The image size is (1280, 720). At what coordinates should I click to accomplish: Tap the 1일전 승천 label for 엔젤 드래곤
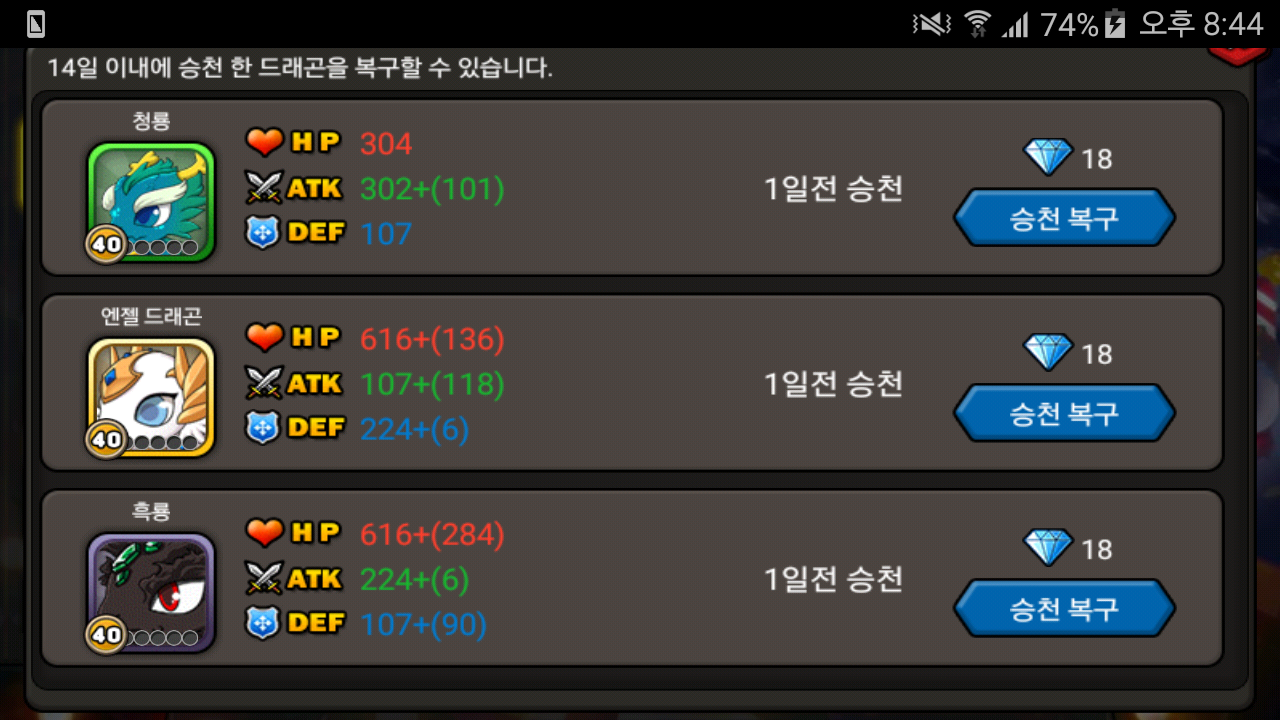(834, 384)
